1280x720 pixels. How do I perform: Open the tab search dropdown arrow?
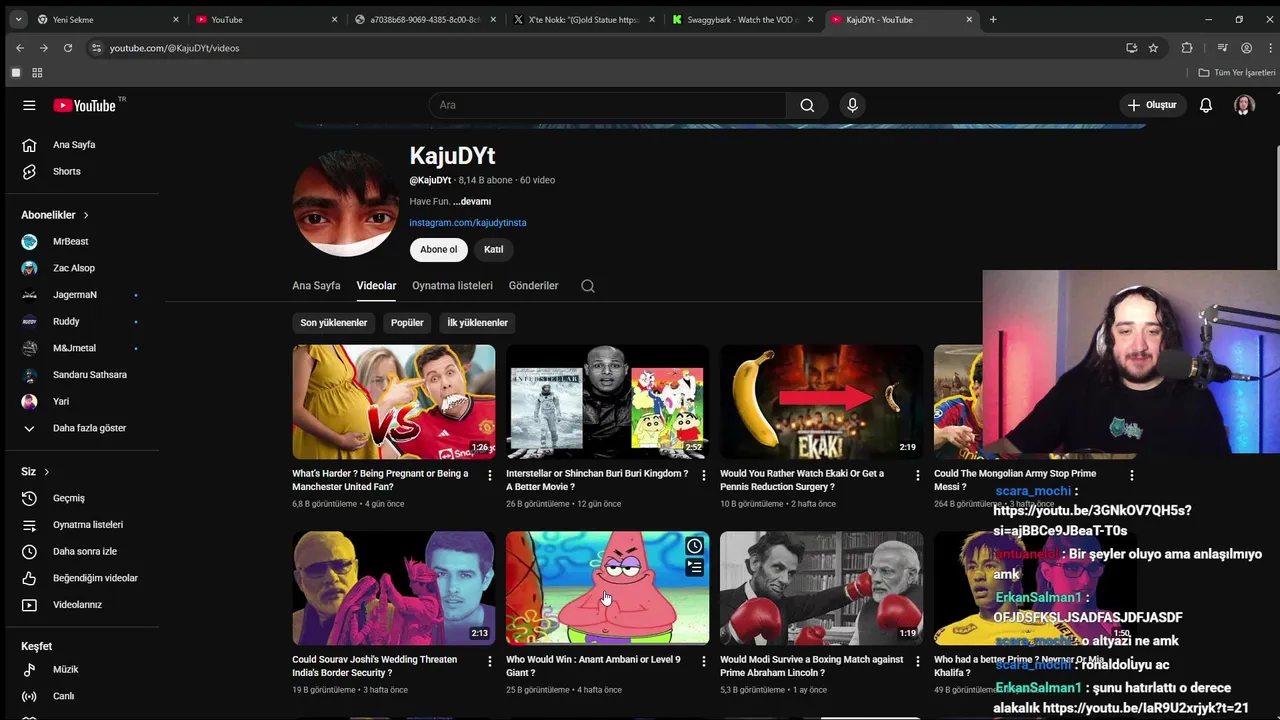pyautogui.click(x=17, y=19)
